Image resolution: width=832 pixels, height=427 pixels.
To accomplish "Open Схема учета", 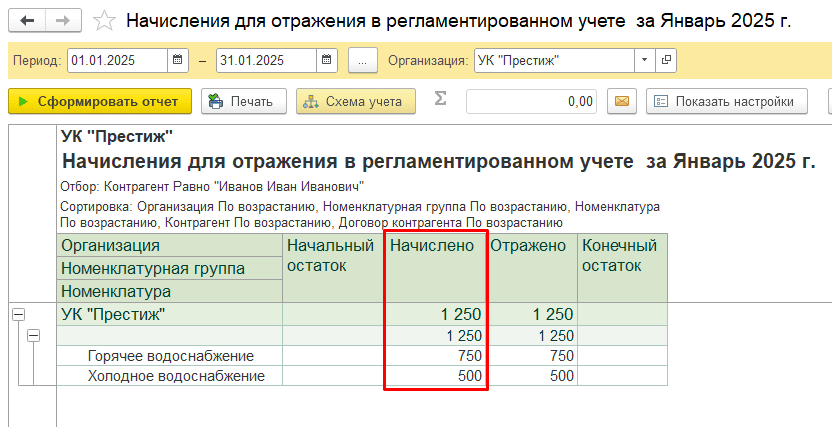I will pos(356,101).
